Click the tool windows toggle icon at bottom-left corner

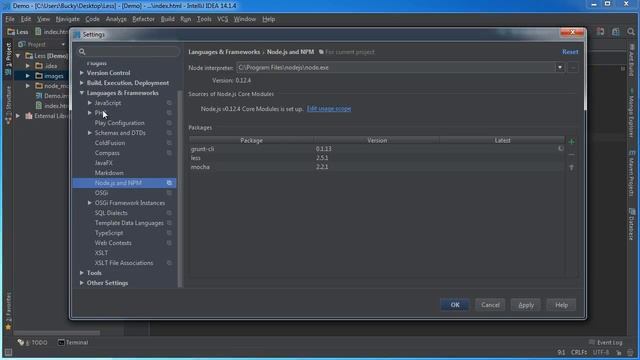pos(8,352)
